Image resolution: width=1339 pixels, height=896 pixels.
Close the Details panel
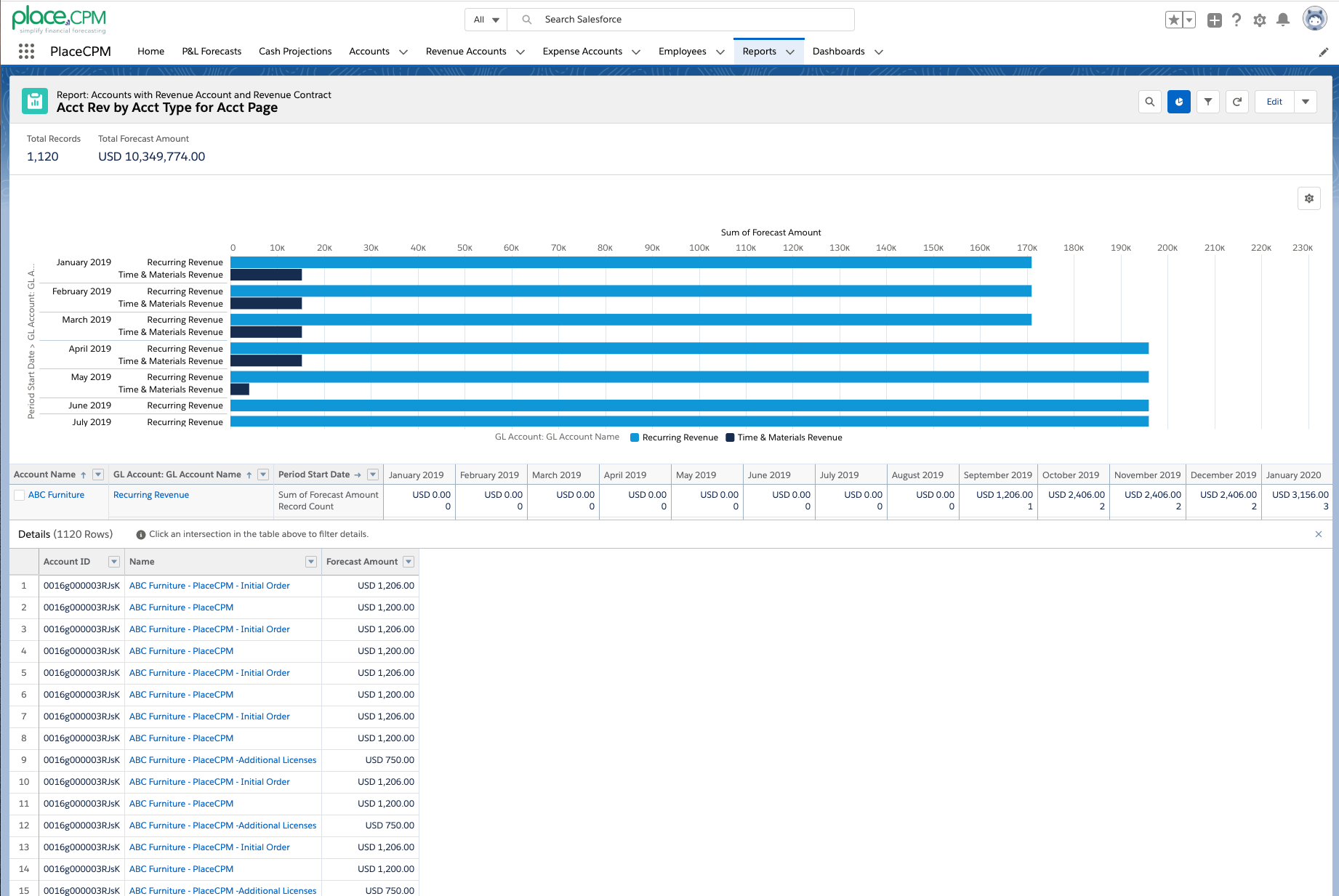point(1319,534)
